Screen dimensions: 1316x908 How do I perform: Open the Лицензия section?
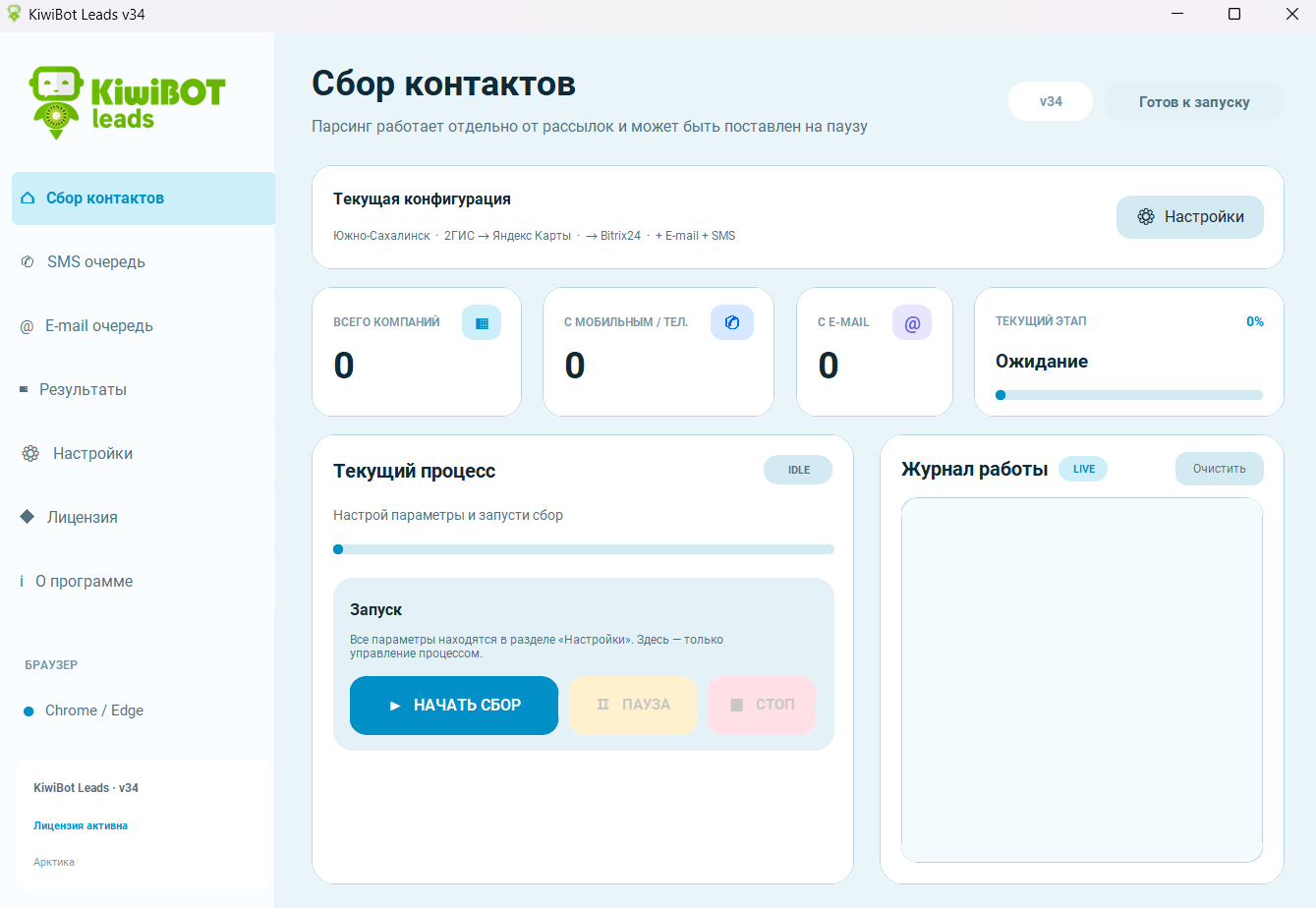click(143, 518)
